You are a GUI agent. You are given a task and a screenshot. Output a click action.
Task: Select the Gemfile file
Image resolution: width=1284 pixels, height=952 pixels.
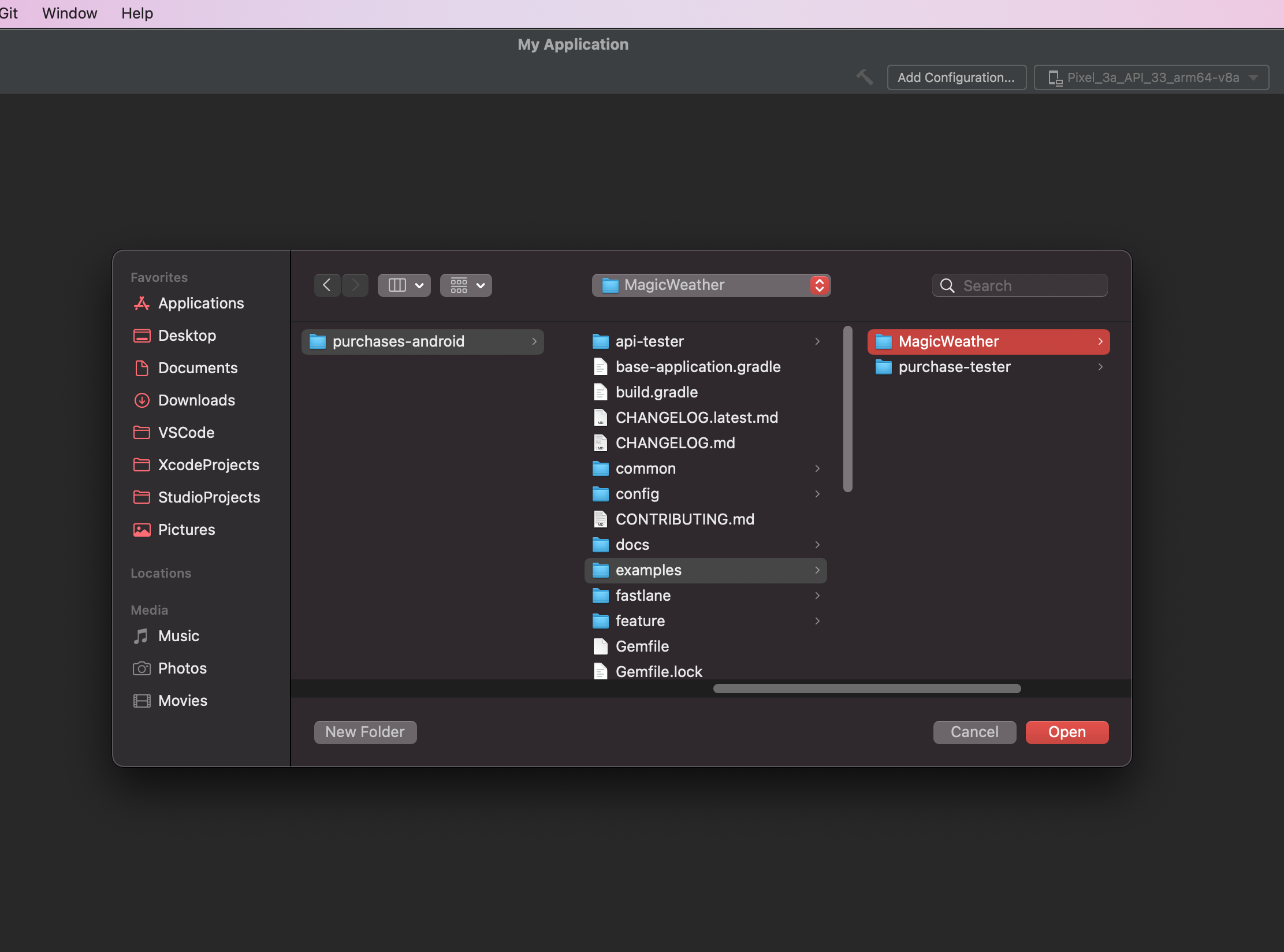(x=705, y=646)
